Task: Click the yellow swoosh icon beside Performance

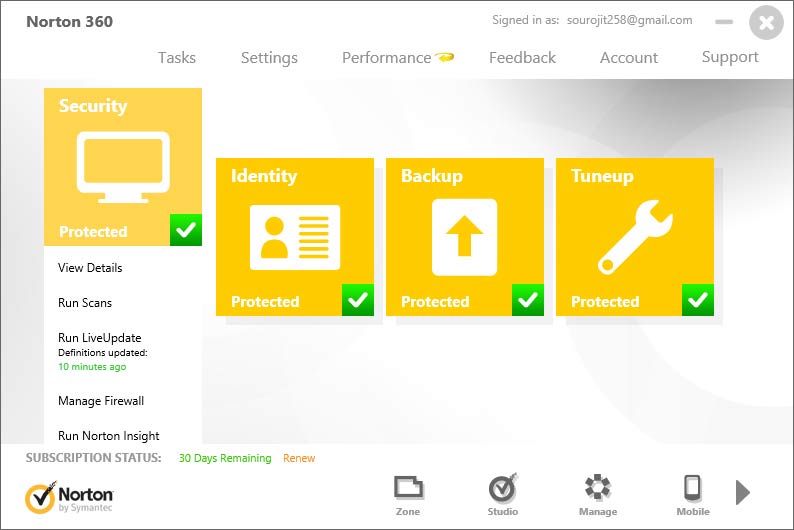Action: coord(445,57)
